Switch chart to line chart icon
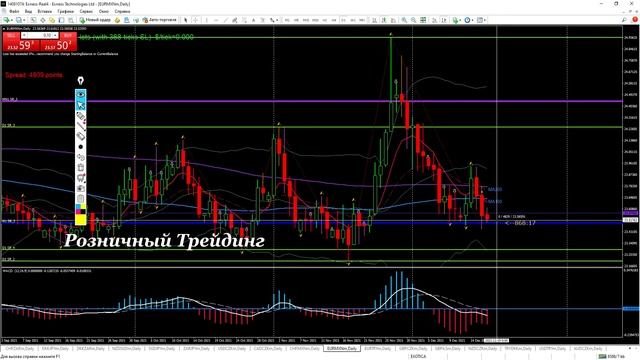 click(x=393, y=20)
